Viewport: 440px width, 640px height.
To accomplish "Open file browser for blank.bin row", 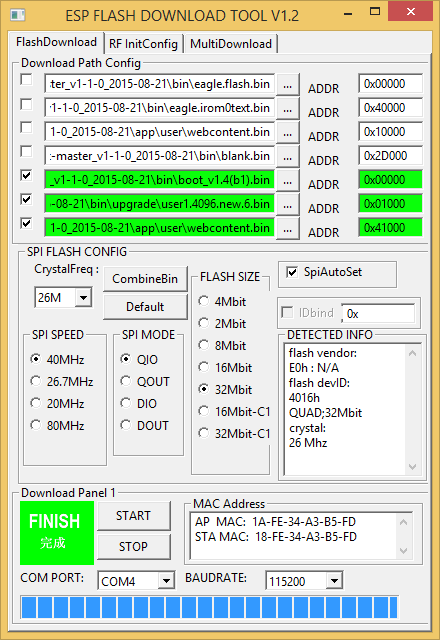I will click(288, 156).
